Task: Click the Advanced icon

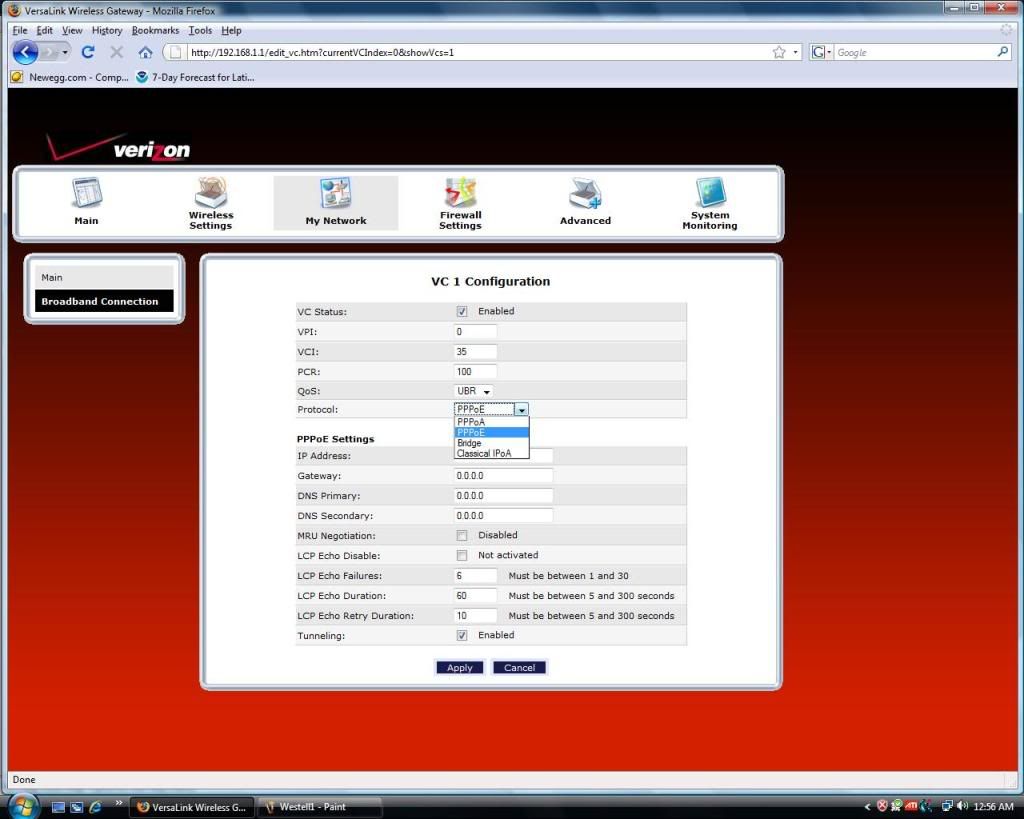Action: pyautogui.click(x=585, y=194)
